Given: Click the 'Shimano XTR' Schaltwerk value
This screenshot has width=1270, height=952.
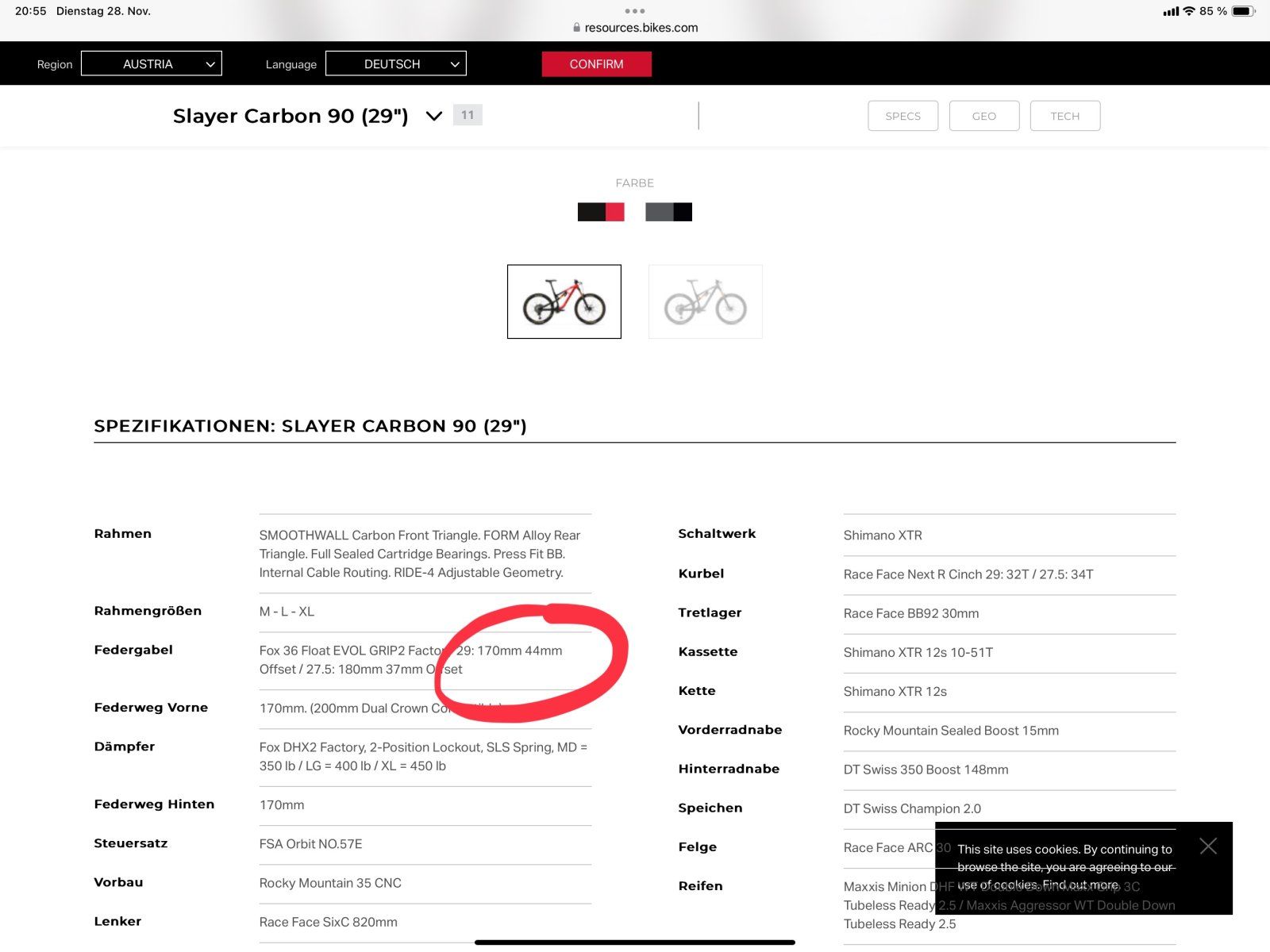Looking at the screenshot, I should click(883, 535).
